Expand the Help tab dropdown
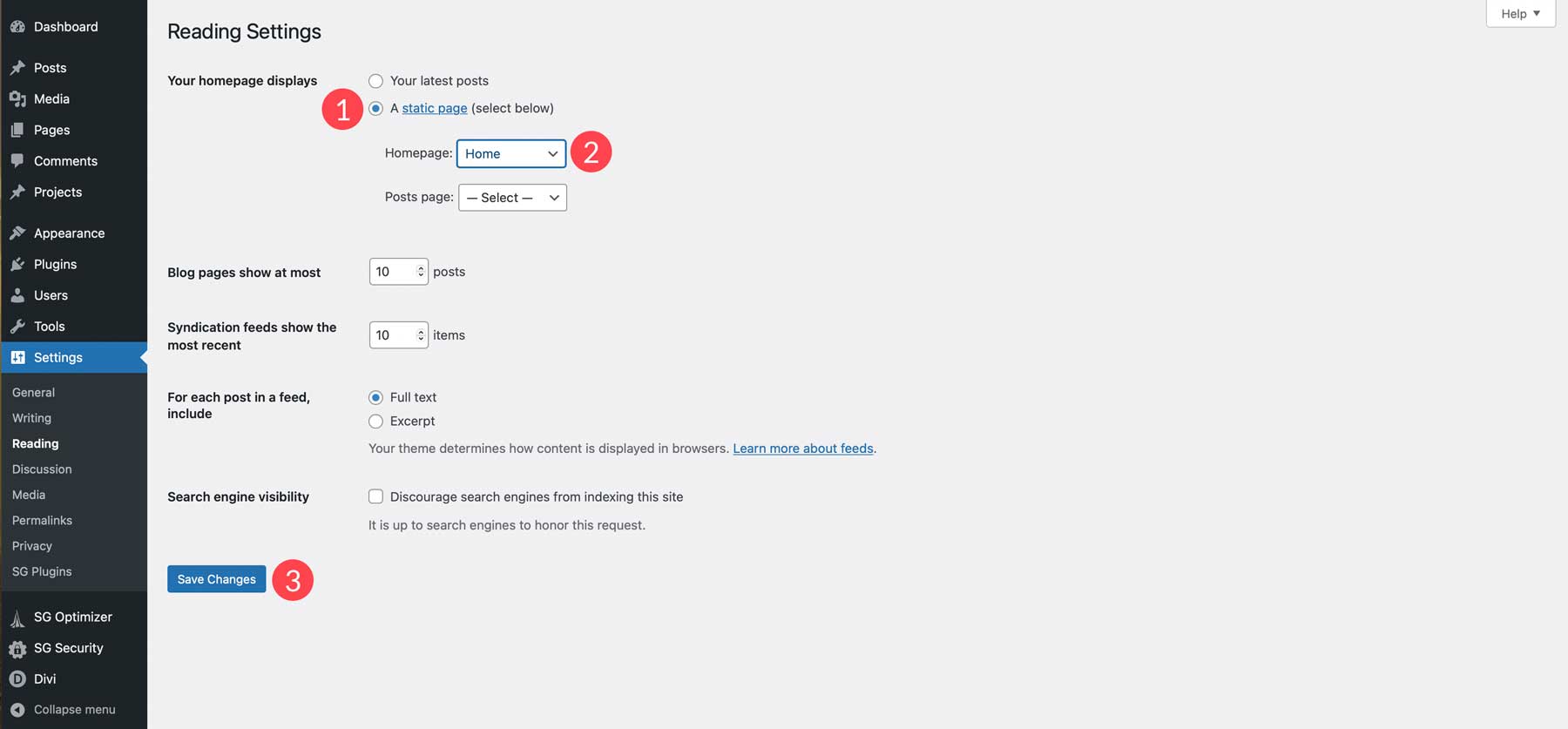 1521,13
